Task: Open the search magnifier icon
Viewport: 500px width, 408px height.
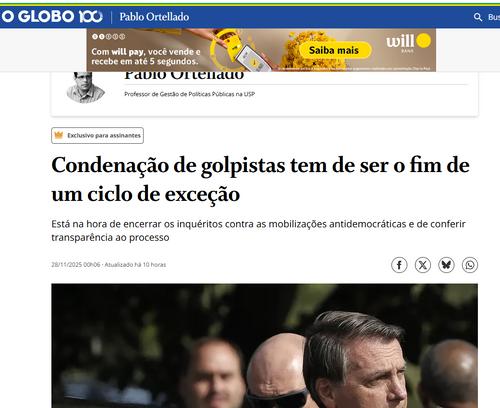Action: [478, 17]
